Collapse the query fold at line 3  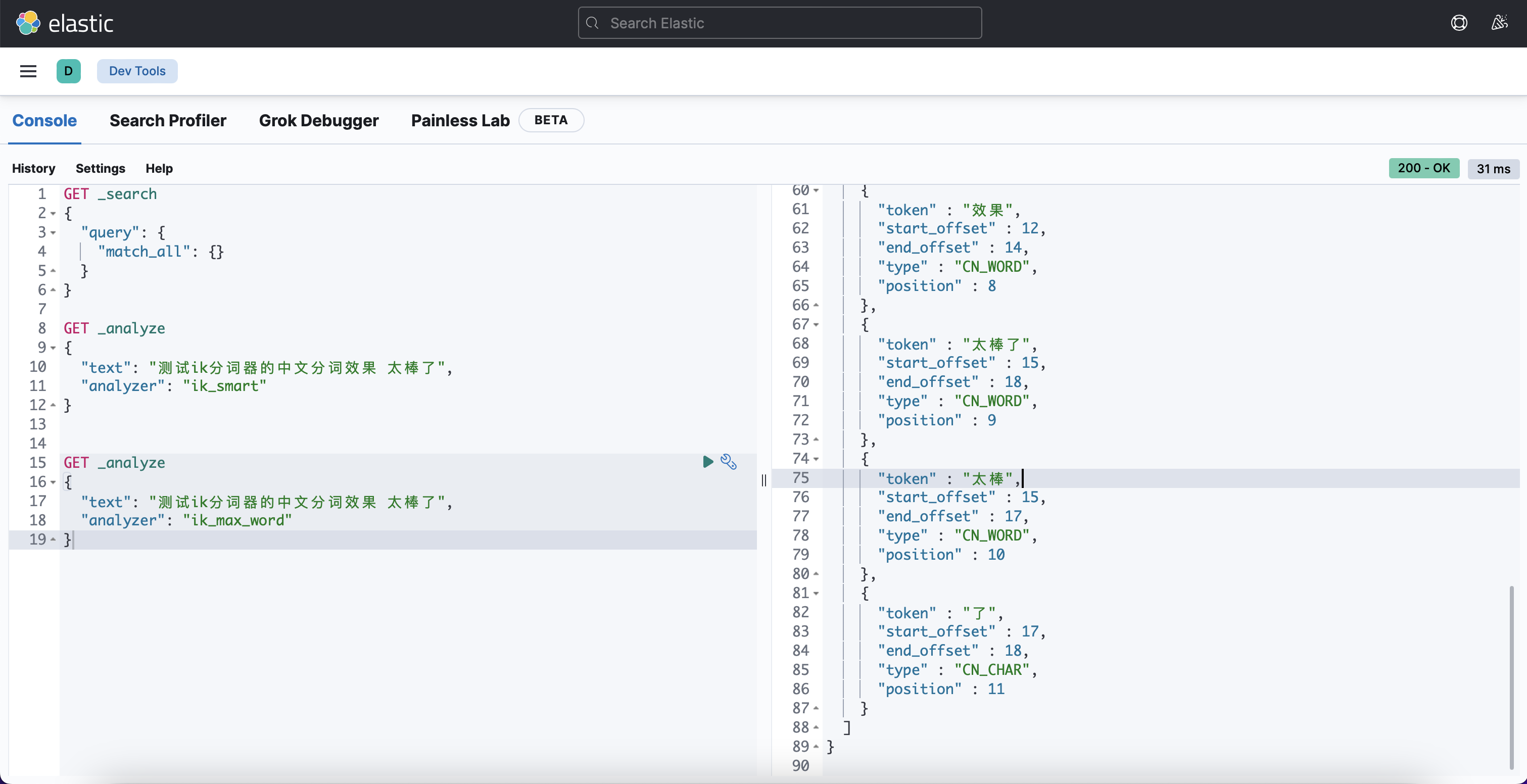[54, 233]
